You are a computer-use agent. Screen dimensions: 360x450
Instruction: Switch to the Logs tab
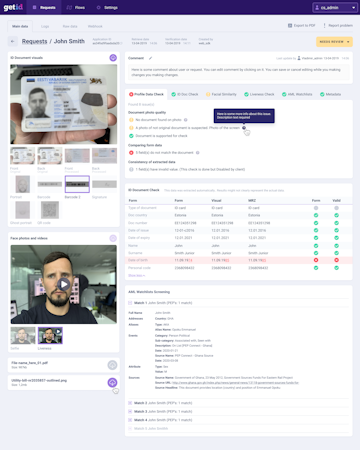click(x=45, y=26)
